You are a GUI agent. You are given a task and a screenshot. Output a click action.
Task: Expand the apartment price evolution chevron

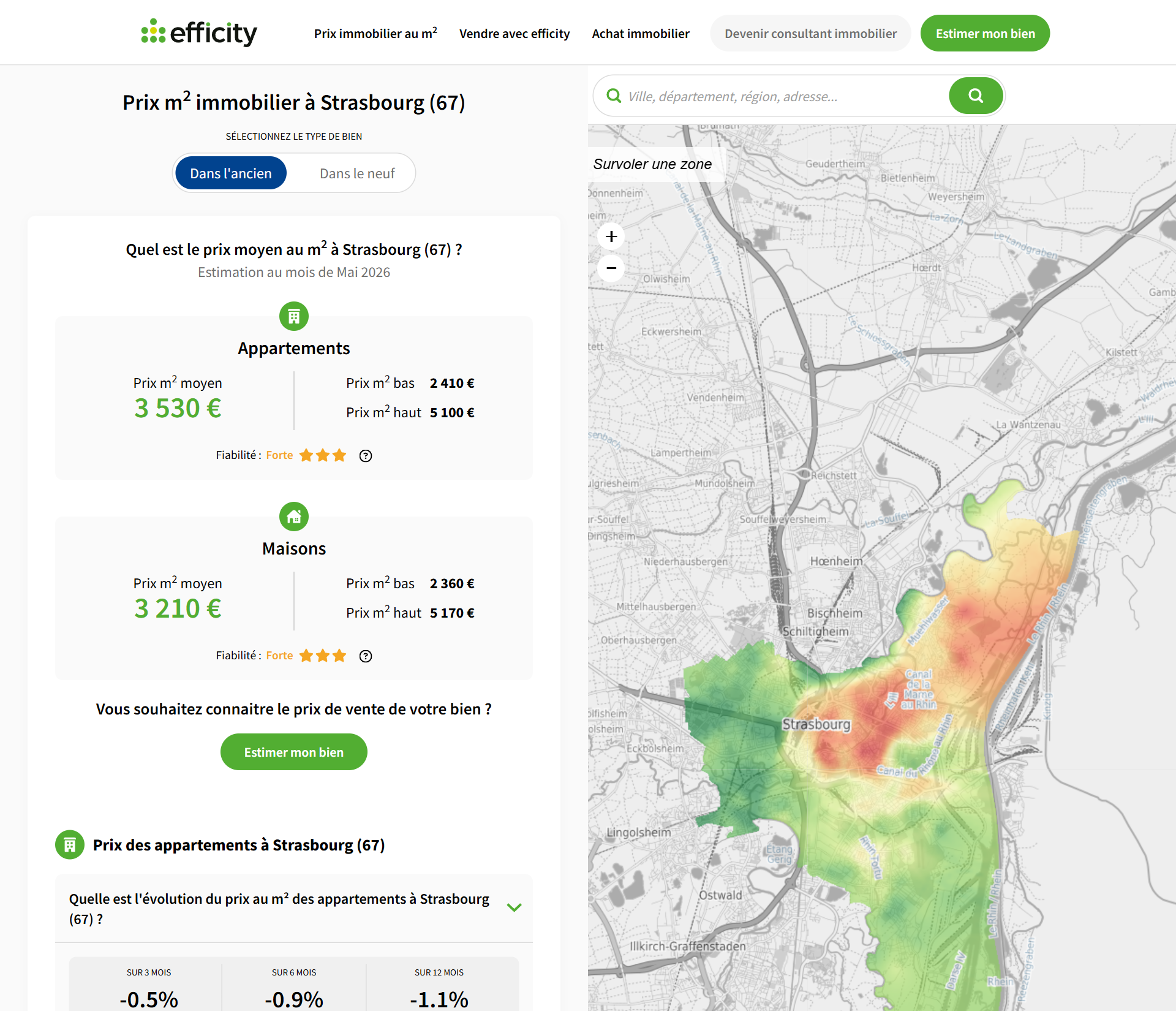point(514,907)
